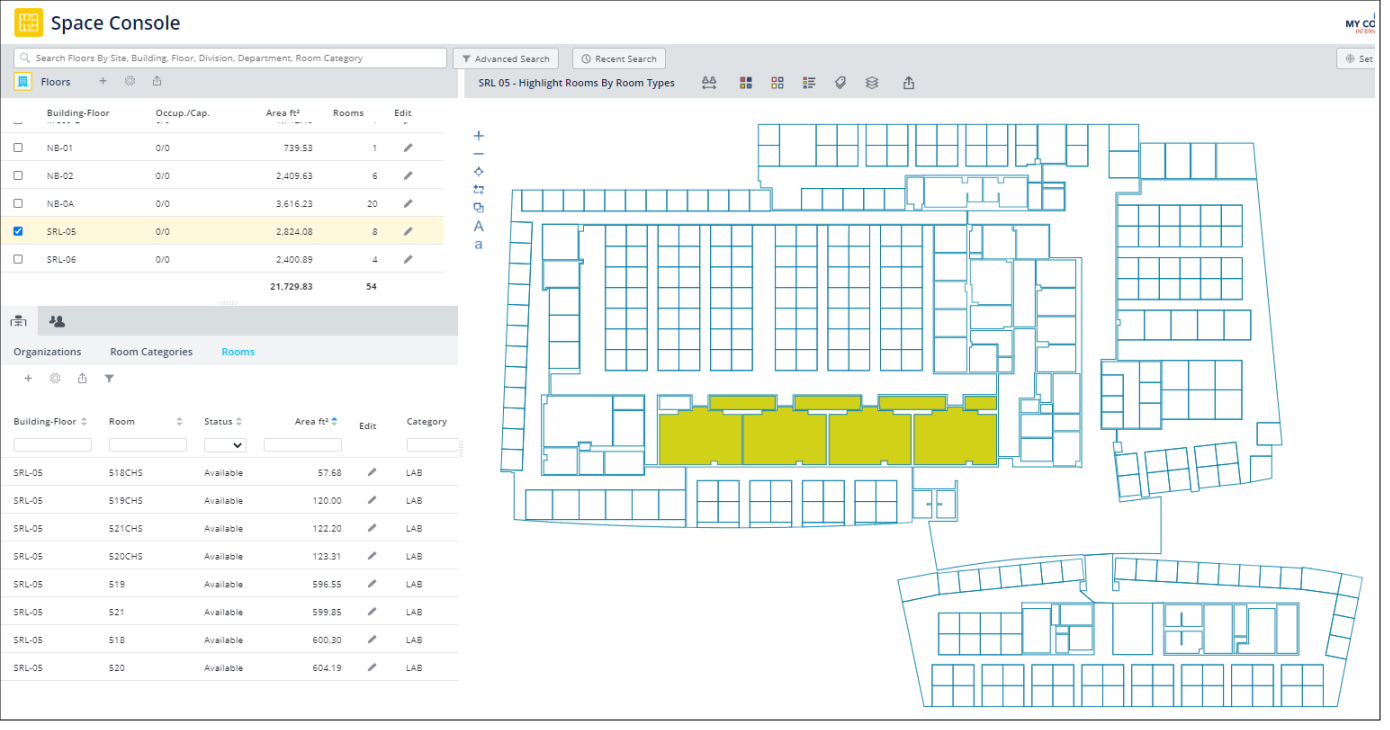Zoom in using the plus icon on map
The width and height of the screenshot is (1390, 730).
(x=478, y=135)
